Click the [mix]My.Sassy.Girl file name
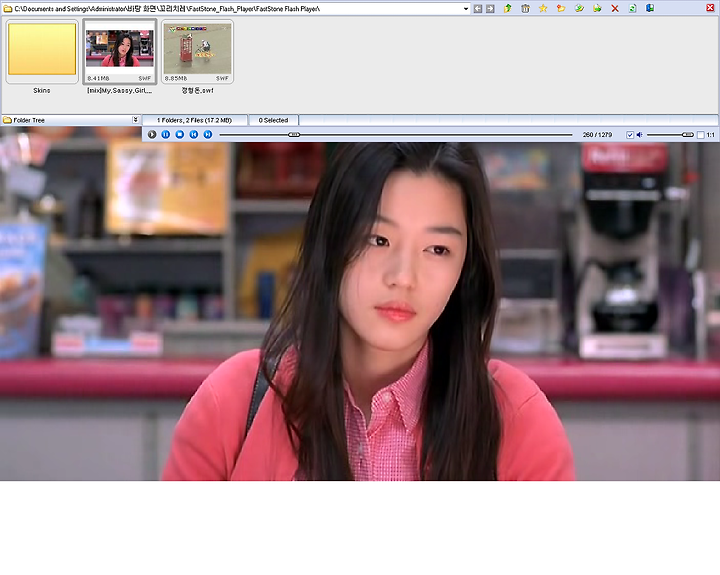The image size is (720, 575). pos(119,90)
